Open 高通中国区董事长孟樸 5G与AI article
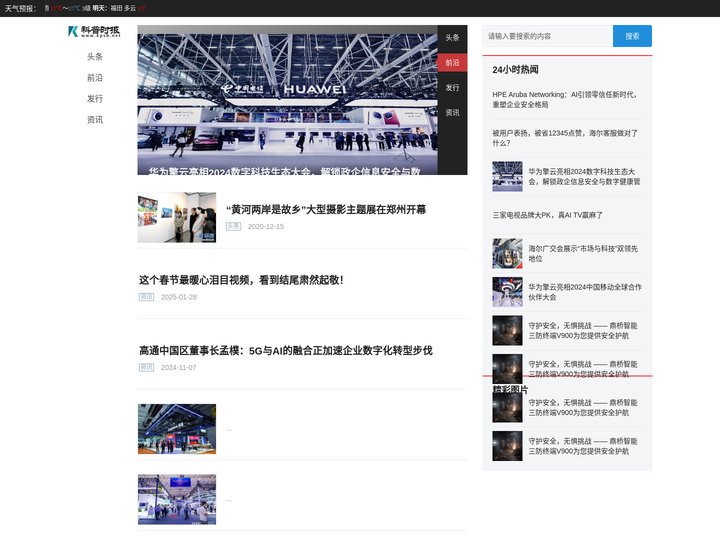 [286, 350]
